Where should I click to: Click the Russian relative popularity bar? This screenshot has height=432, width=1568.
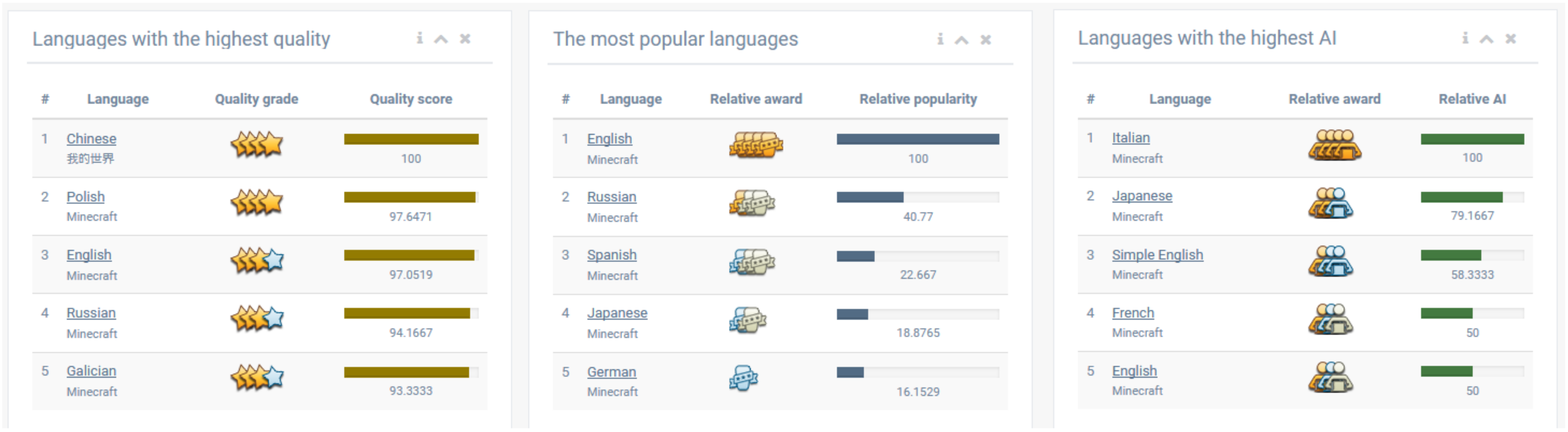tap(917, 197)
